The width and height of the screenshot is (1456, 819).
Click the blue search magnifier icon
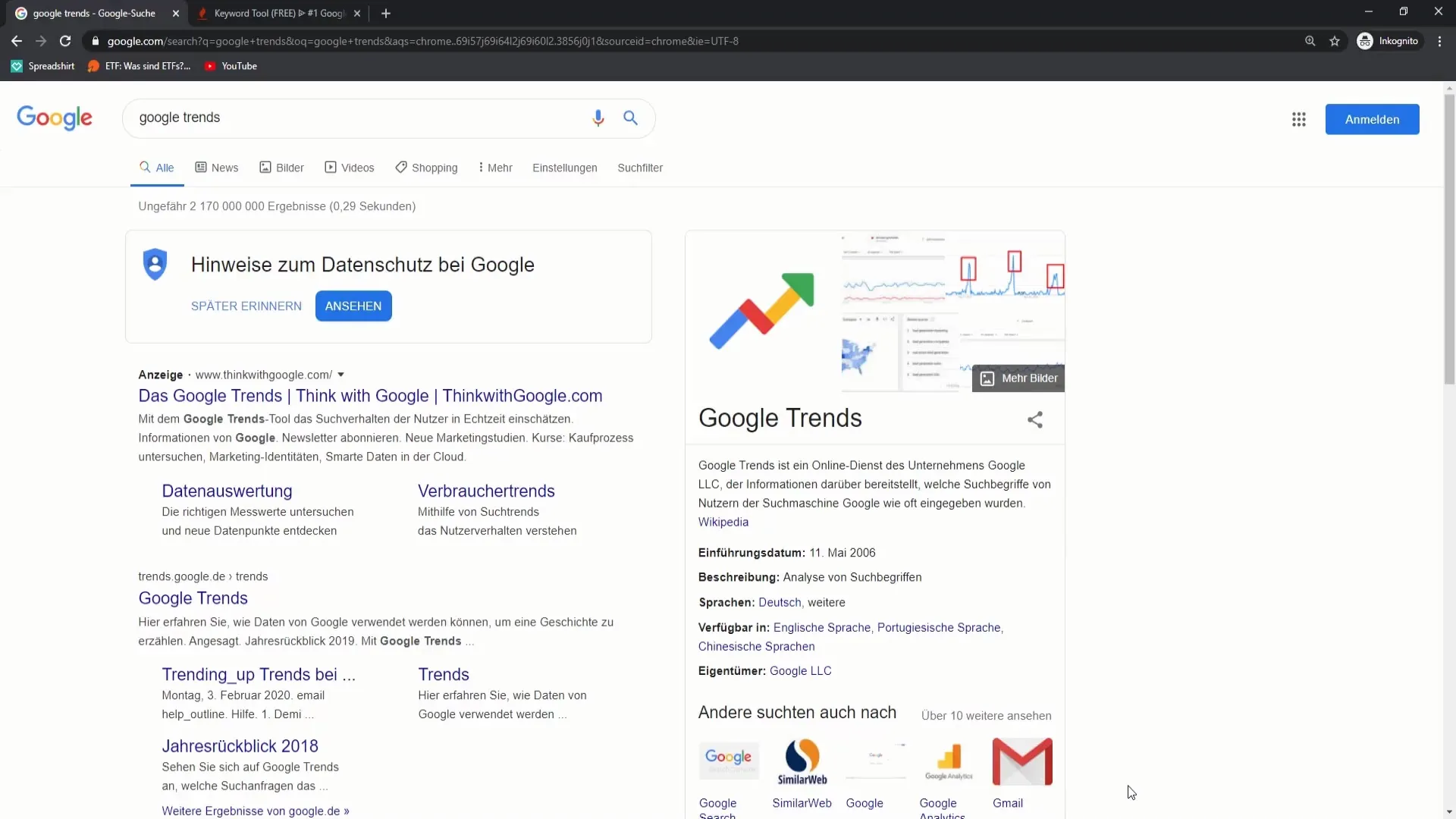coord(630,118)
